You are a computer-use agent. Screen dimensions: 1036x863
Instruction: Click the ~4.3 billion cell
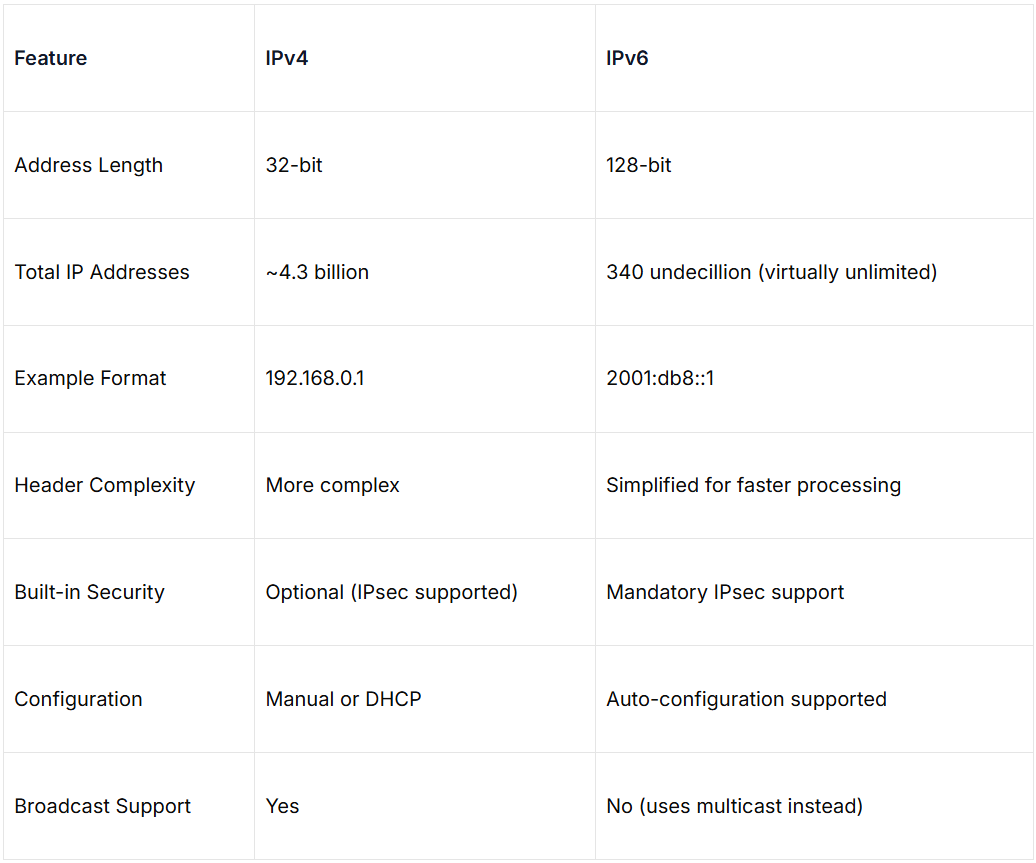coord(317,272)
